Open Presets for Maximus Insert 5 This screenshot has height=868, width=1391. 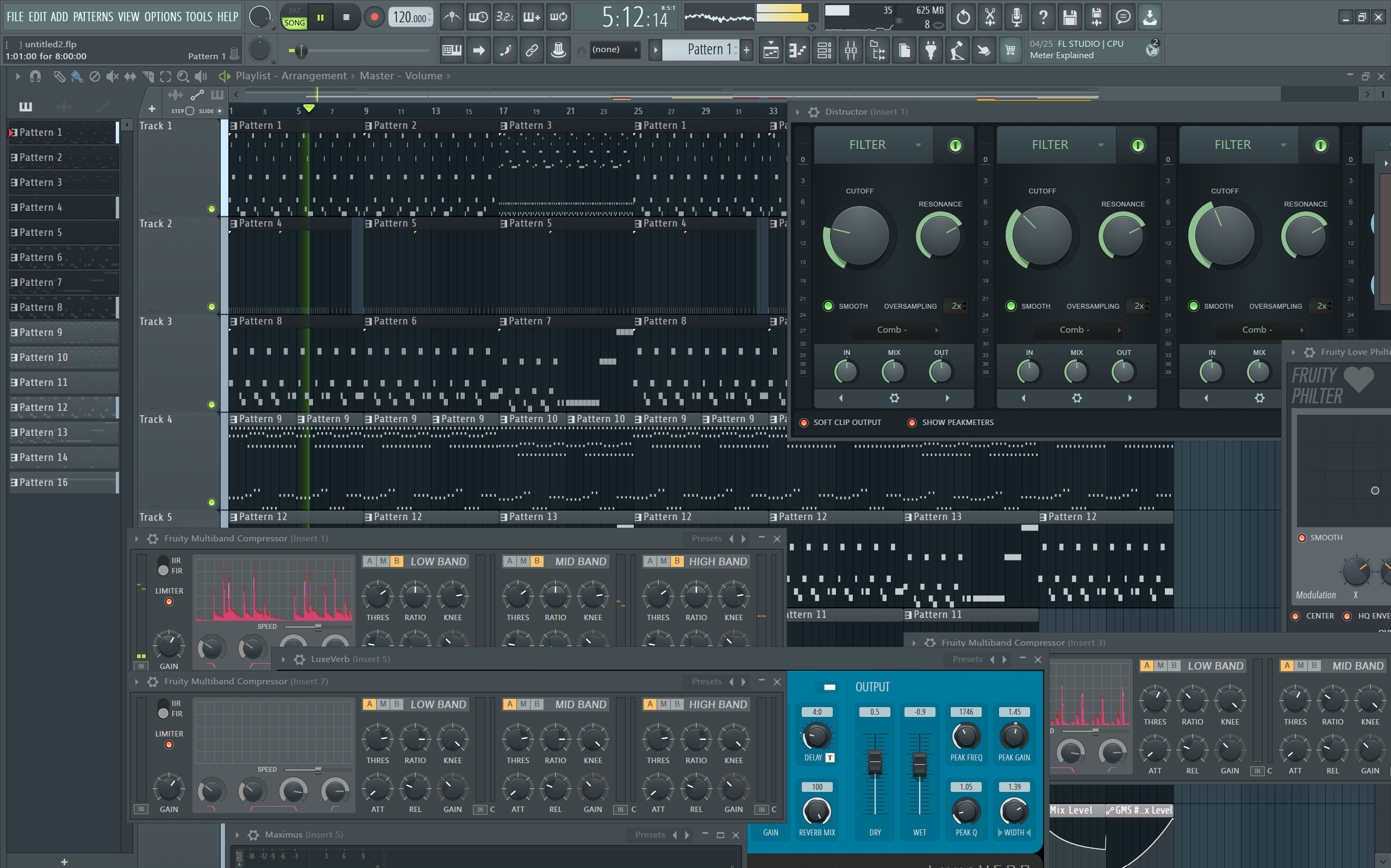(x=650, y=835)
